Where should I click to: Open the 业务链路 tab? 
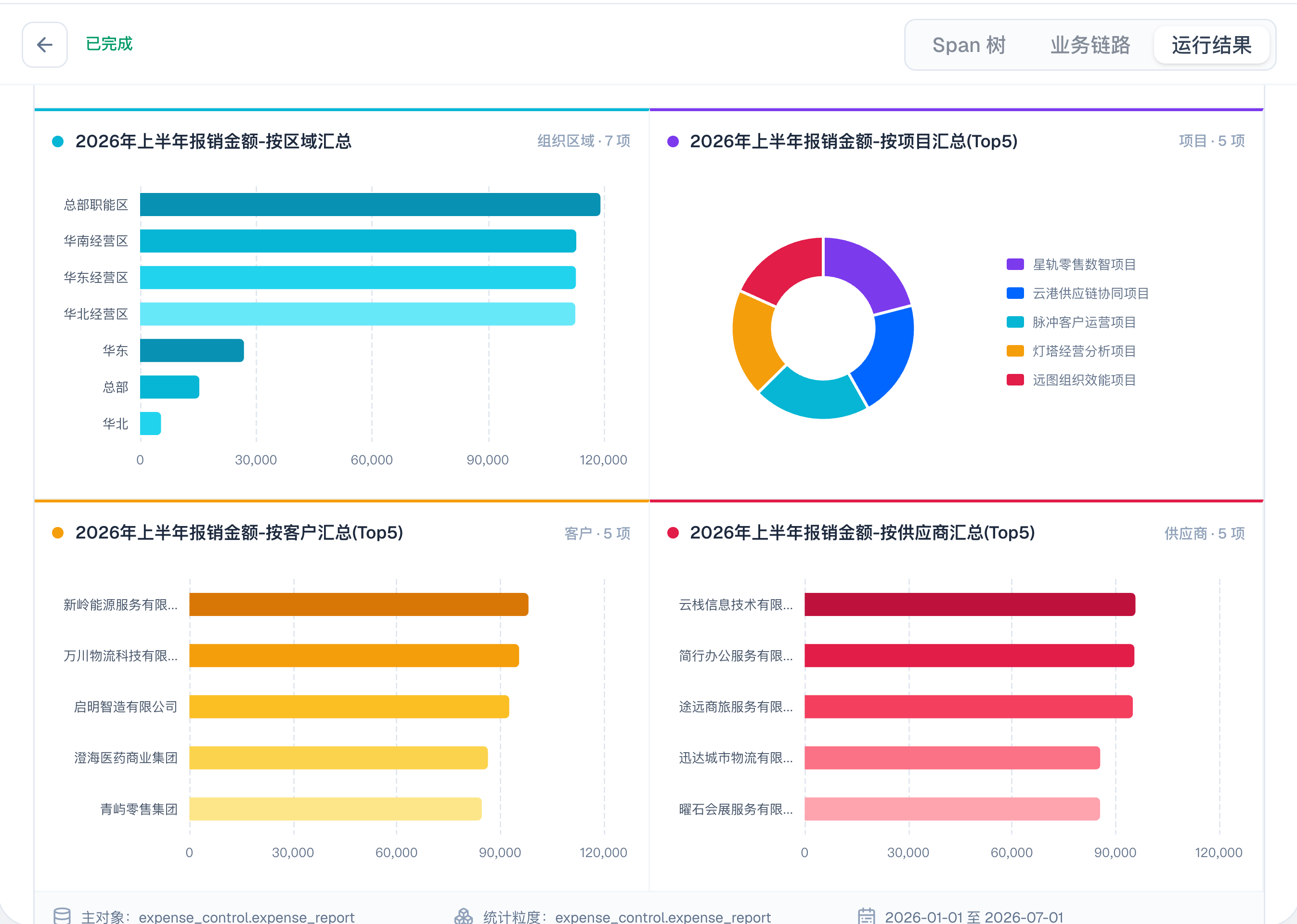(1090, 45)
